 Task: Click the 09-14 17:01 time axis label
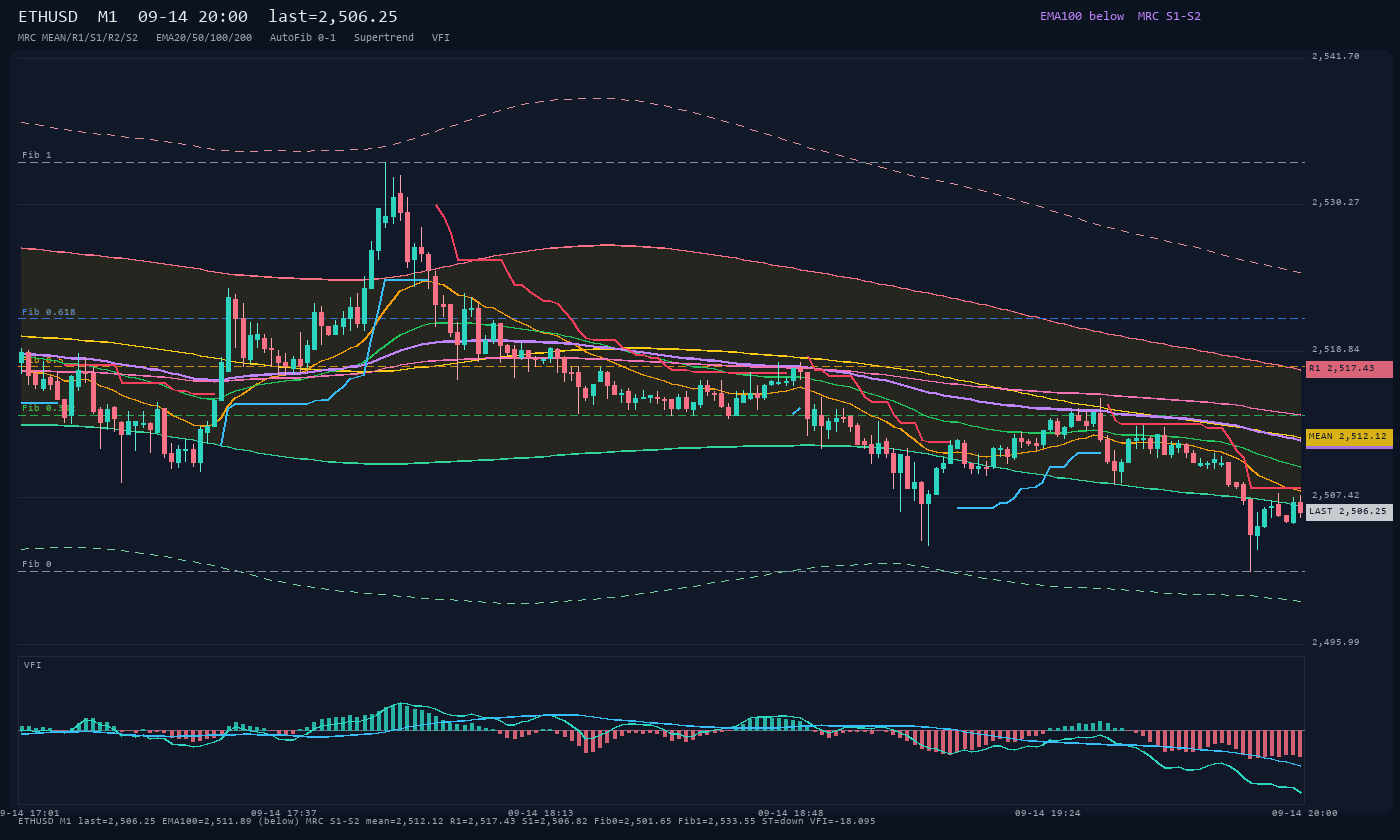pyautogui.click(x=30, y=813)
